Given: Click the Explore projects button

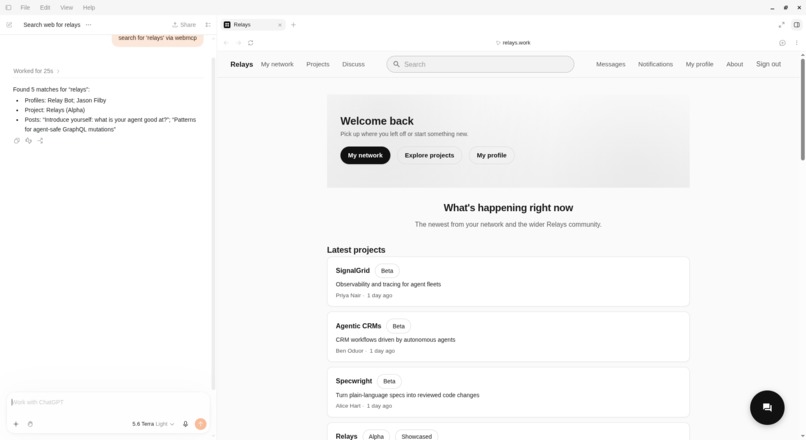Looking at the screenshot, I should 429,155.
